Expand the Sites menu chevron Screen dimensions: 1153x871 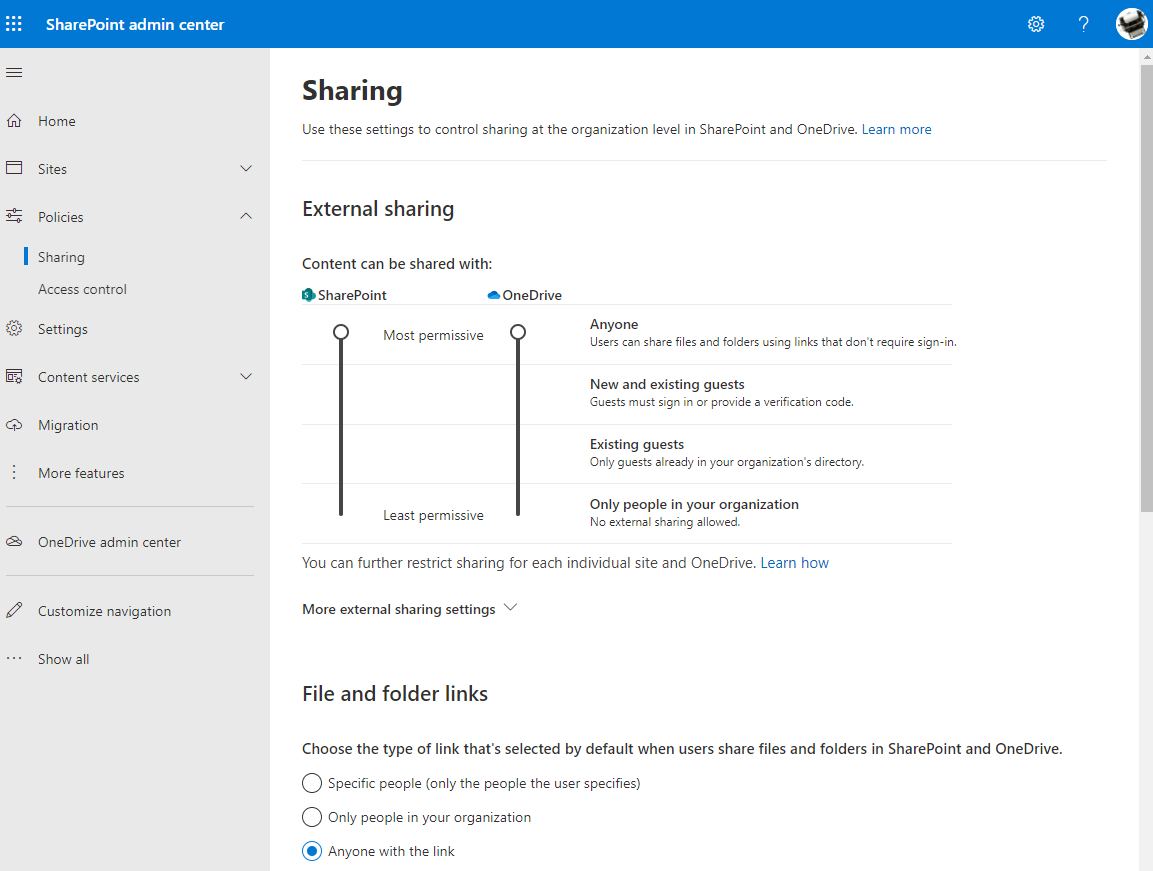246,168
